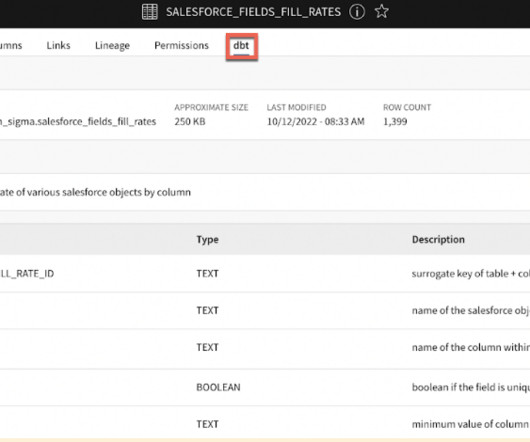The image size is (530, 442).
Task: Click the SALESFORCE_FIELDS_FILL_RATES title text
Action: pyautogui.click(x=253, y=12)
